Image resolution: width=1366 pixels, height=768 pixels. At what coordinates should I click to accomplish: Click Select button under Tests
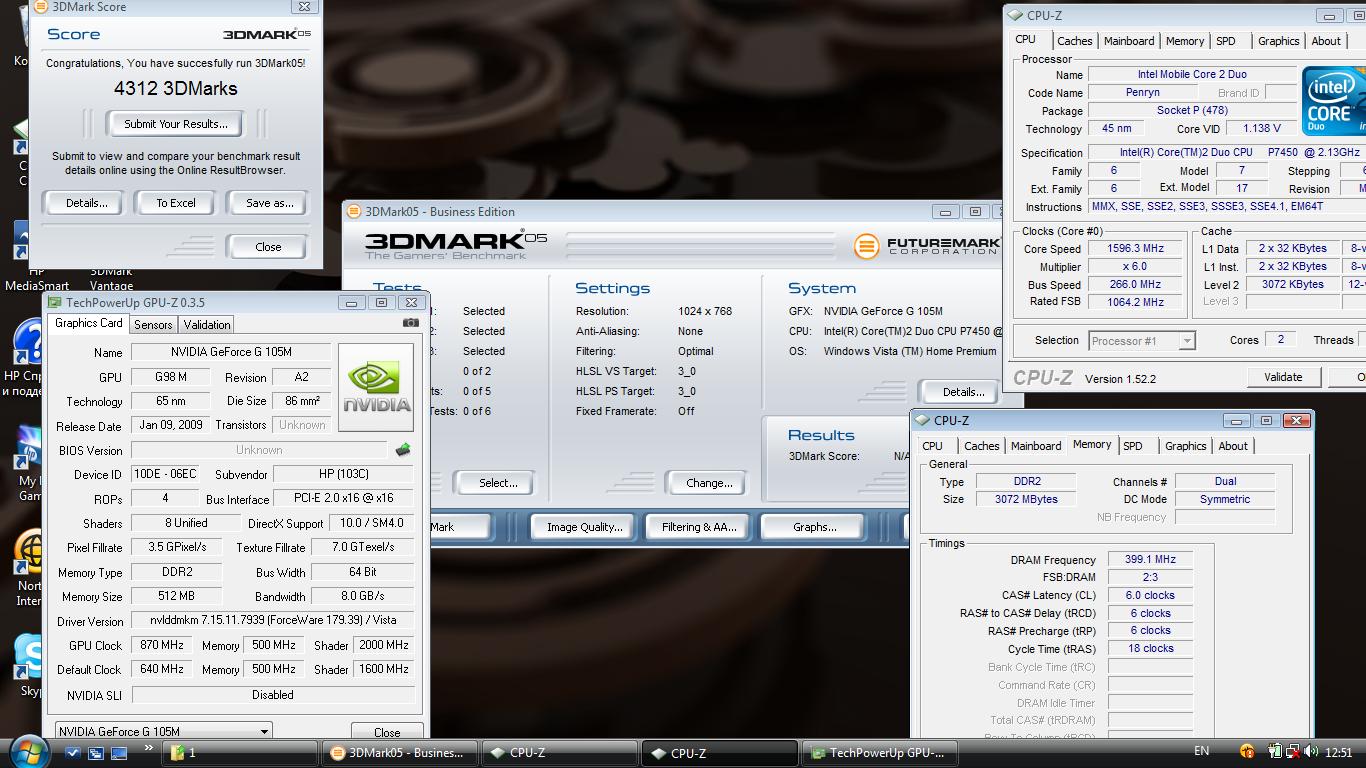(497, 483)
